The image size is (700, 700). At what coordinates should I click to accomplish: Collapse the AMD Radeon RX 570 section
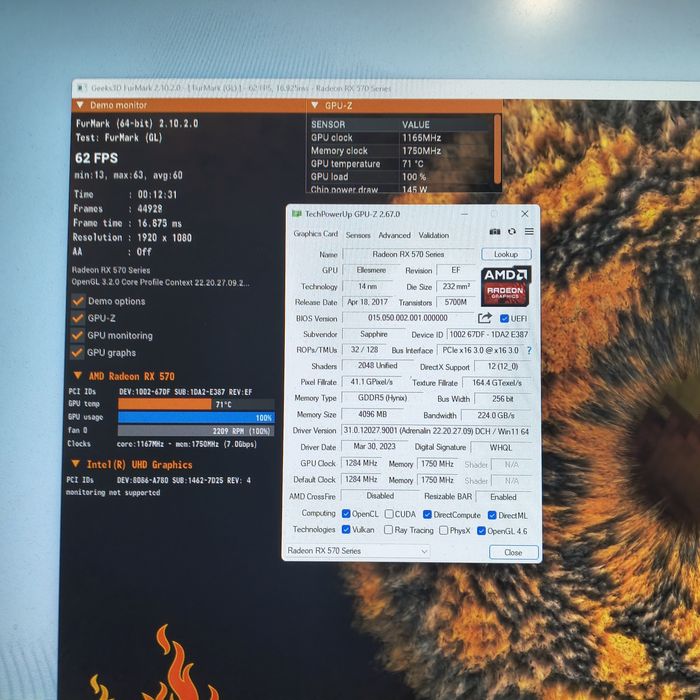78,375
